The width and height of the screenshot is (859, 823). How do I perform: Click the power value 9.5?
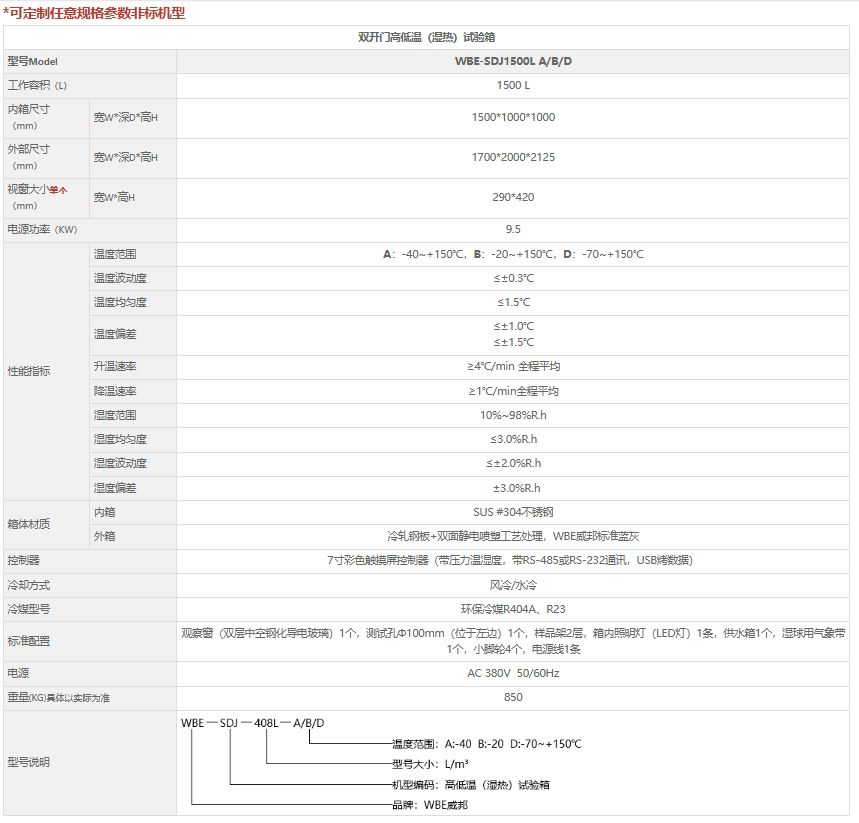pyautogui.click(x=513, y=229)
